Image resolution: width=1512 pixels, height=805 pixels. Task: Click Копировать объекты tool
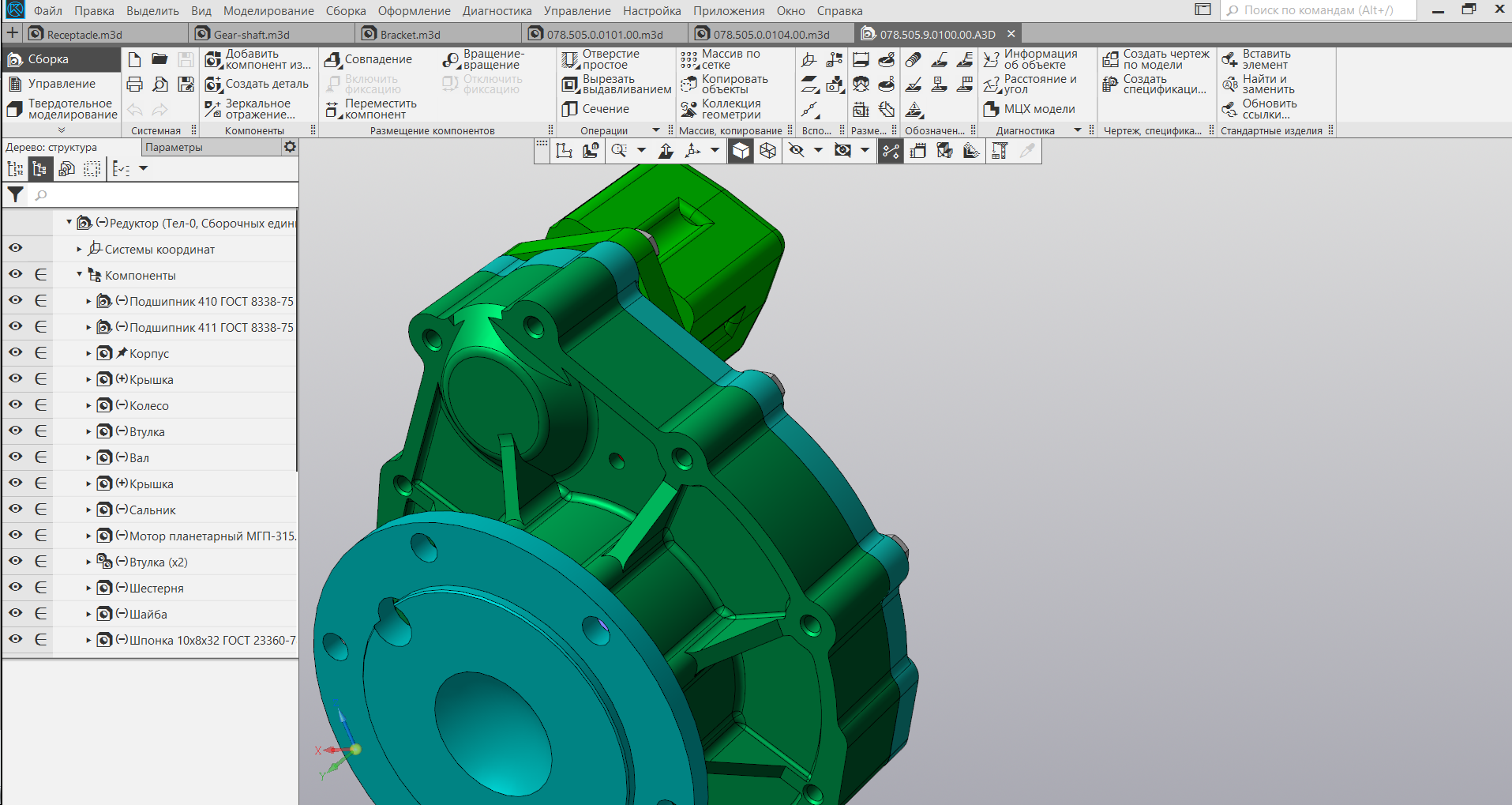point(724,84)
